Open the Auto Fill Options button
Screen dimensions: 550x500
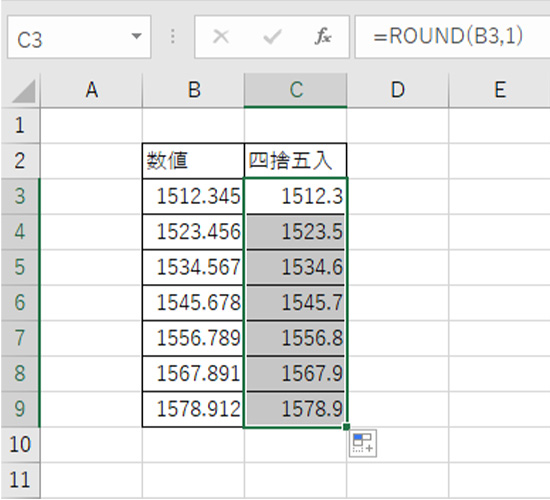tap(363, 443)
